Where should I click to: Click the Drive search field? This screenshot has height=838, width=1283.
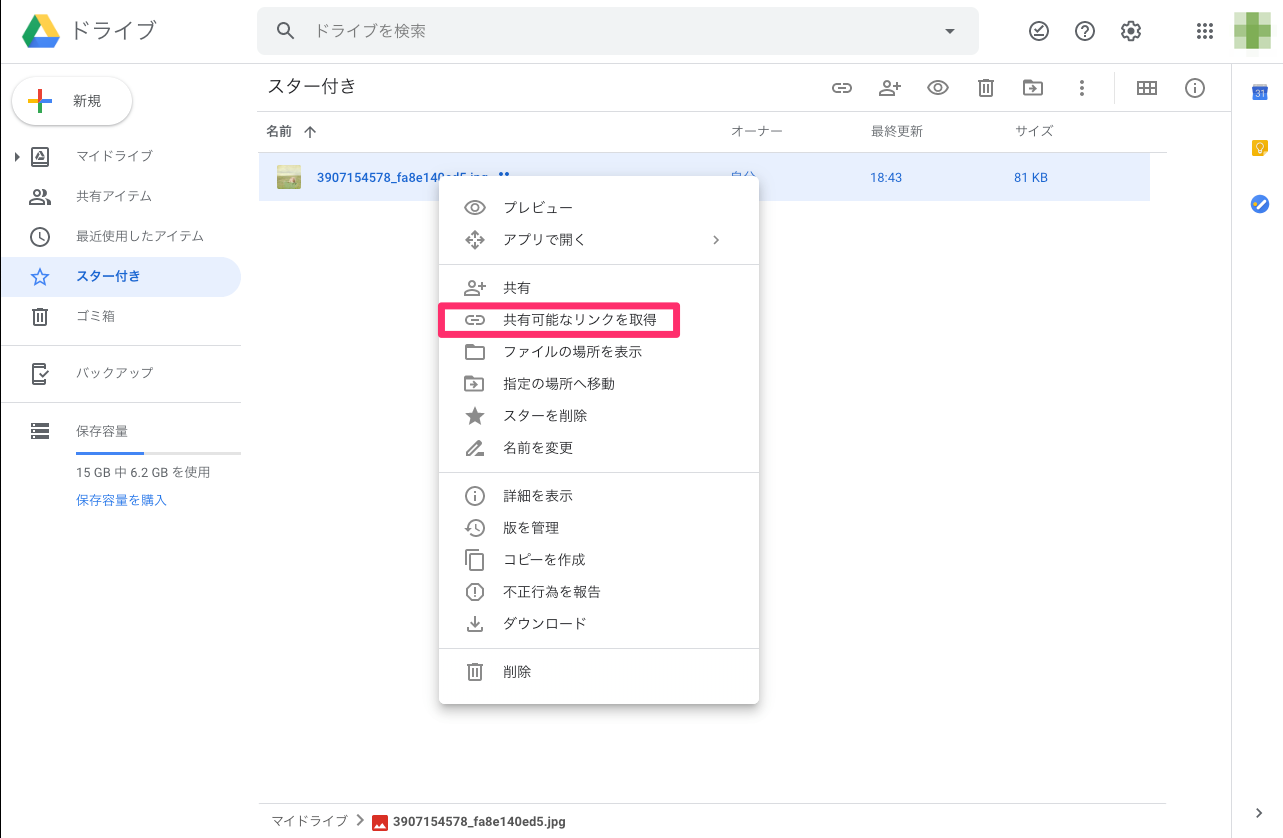pyautogui.click(x=620, y=31)
